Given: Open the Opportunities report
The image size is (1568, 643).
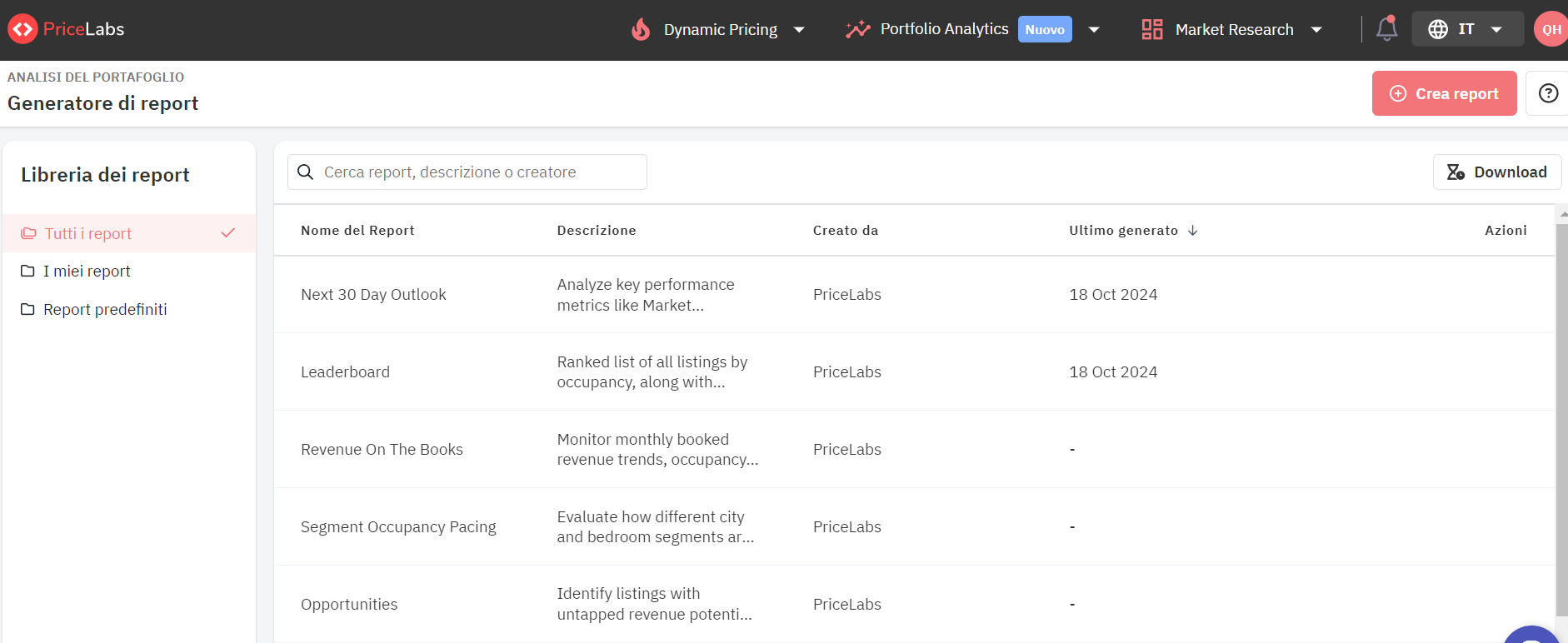Looking at the screenshot, I should click(349, 605).
